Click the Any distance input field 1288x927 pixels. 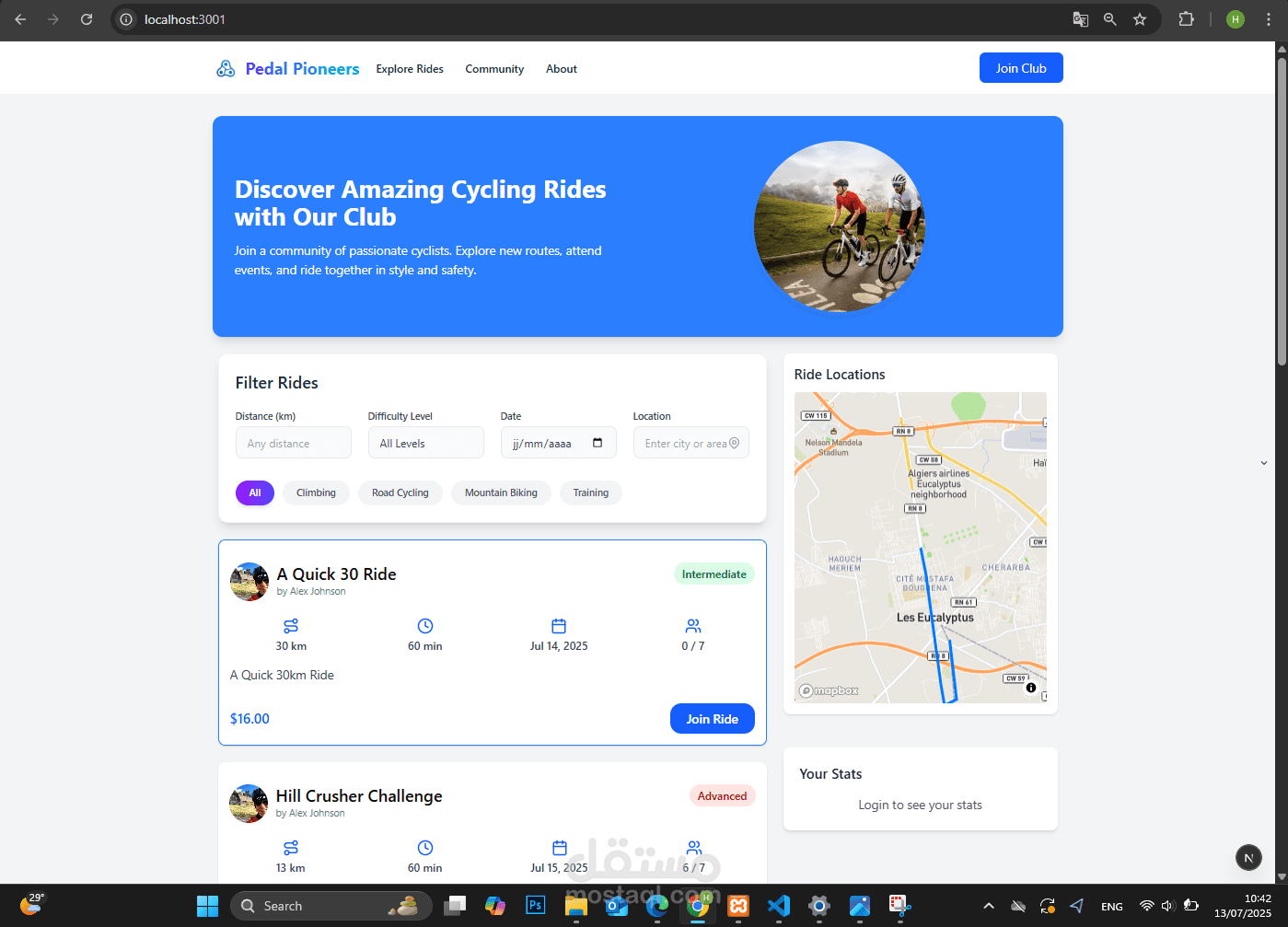click(293, 443)
